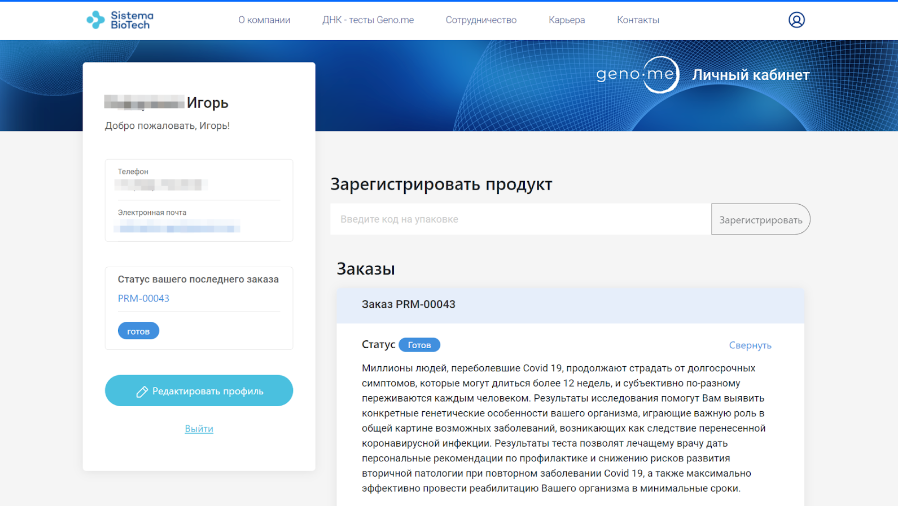The image size is (899, 506).
Task: Click the Зарегистрировать продукт heading
Action: [441, 185]
